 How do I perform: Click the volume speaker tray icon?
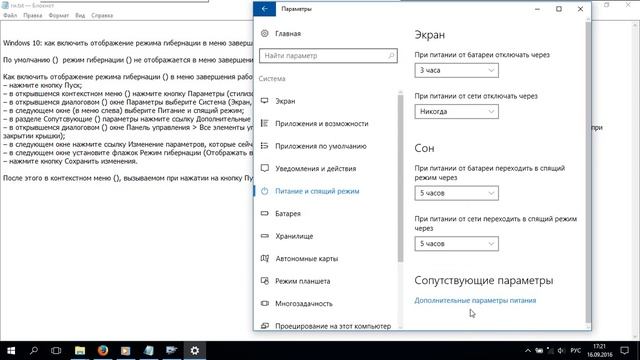(x=561, y=351)
